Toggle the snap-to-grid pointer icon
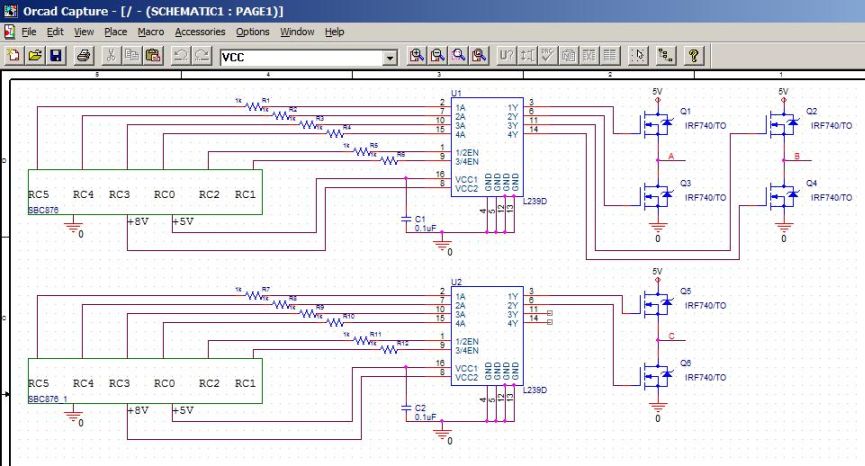 click(x=638, y=56)
